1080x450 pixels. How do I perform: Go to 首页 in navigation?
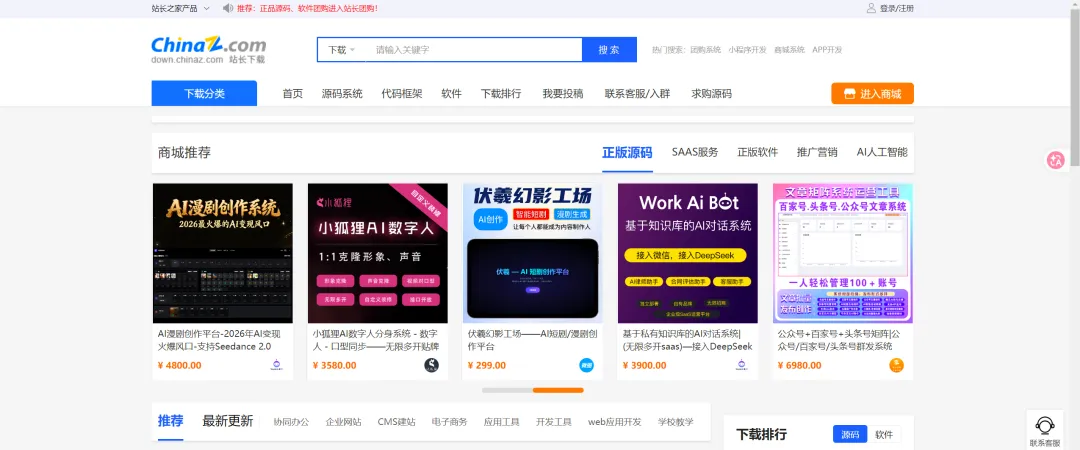pyautogui.click(x=293, y=94)
